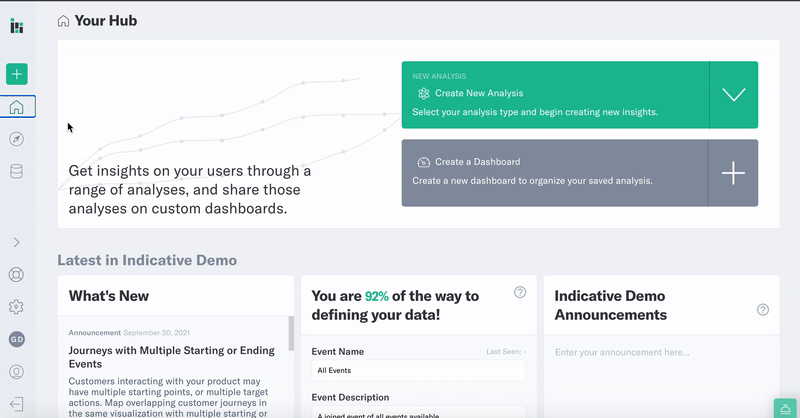Open the Settings gear icon
The width and height of the screenshot is (800, 418).
tap(16, 307)
